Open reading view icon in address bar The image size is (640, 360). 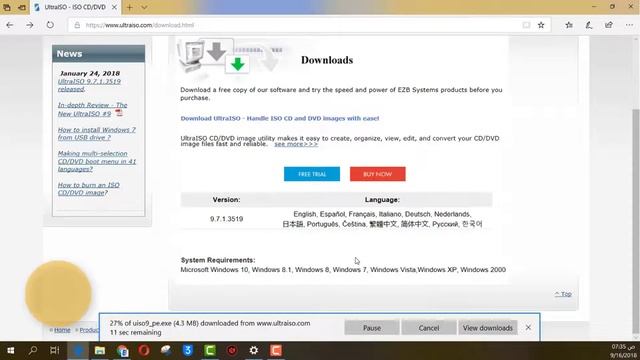[527, 25]
